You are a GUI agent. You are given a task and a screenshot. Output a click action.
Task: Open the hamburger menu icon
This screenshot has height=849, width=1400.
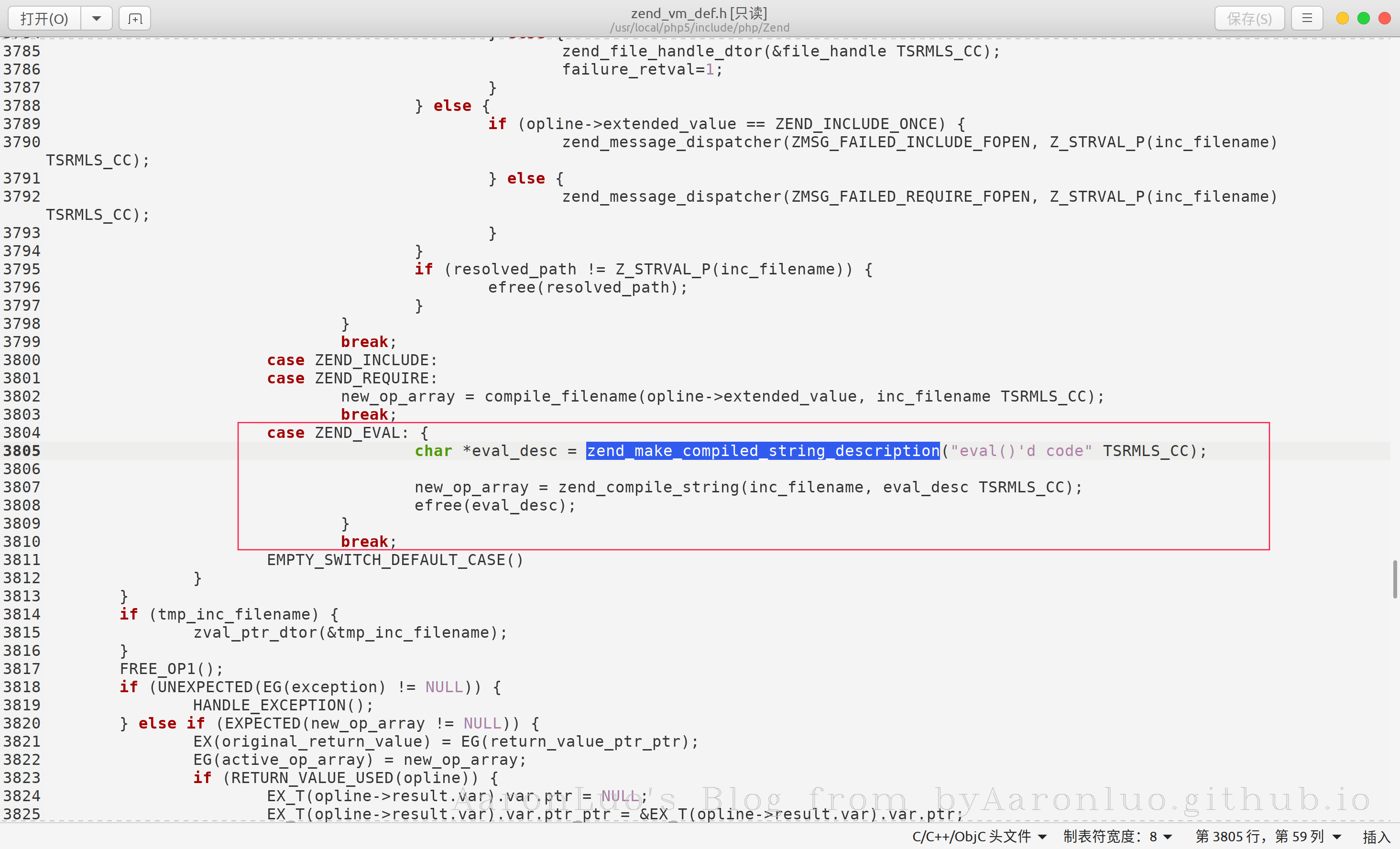(x=1307, y=19)
